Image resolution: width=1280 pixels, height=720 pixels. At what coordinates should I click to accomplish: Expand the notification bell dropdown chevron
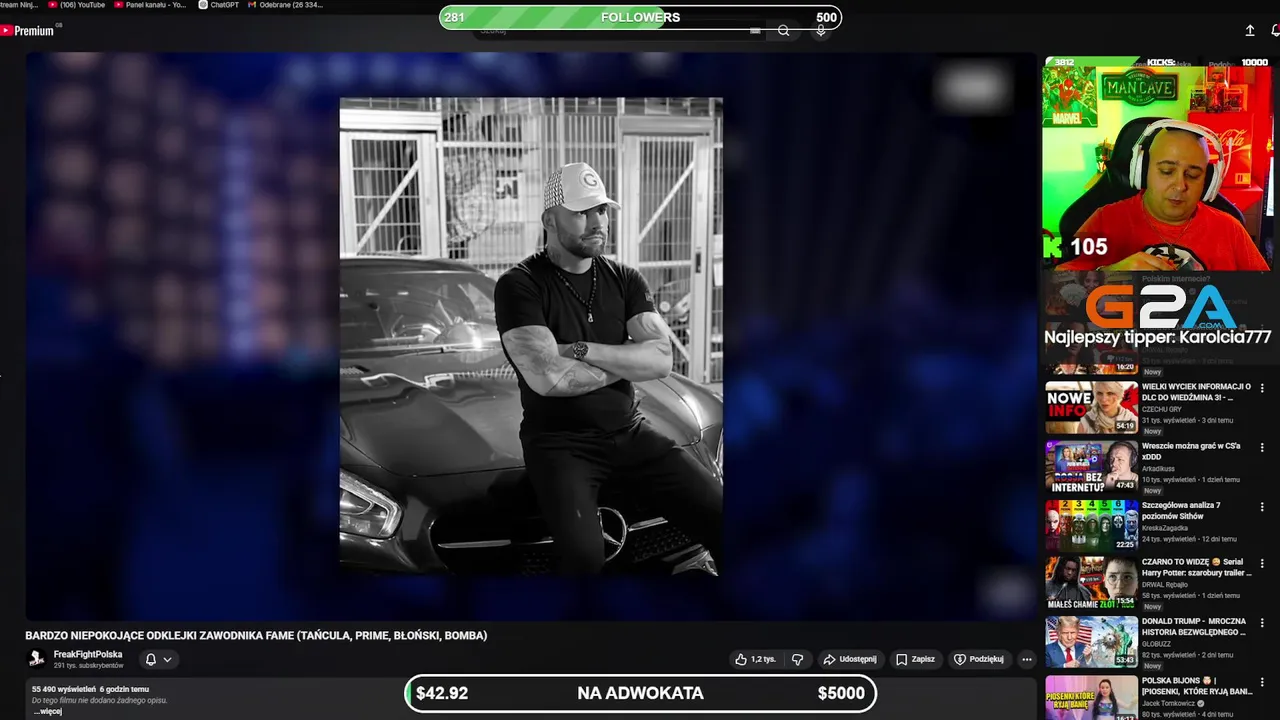167,659
